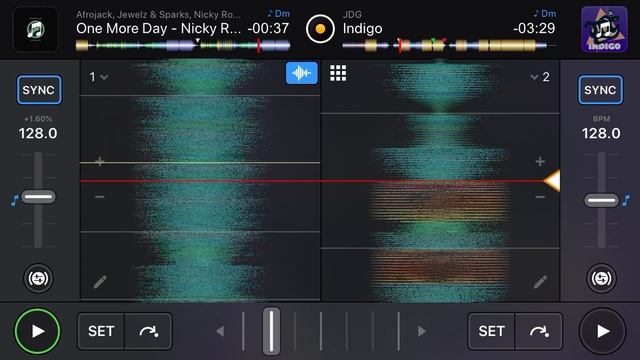Click deck 2 remaining time -03:29
The height and width of the screenshot is (360, 640).
click(x=534, y=29)
